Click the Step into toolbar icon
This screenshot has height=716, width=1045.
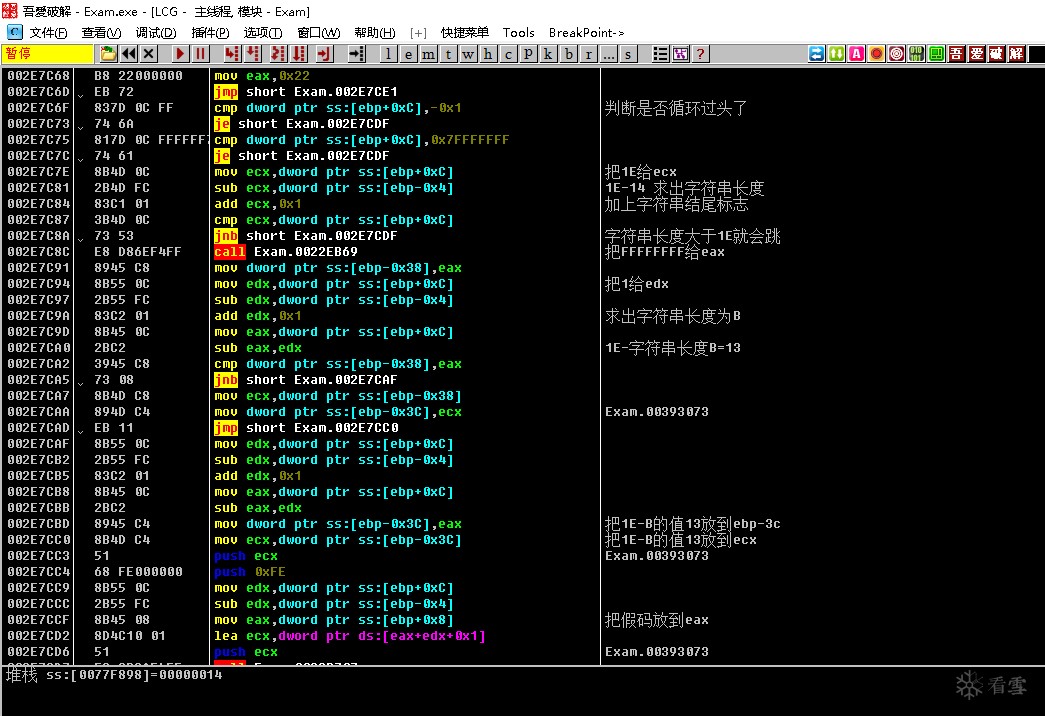point(231,54)
